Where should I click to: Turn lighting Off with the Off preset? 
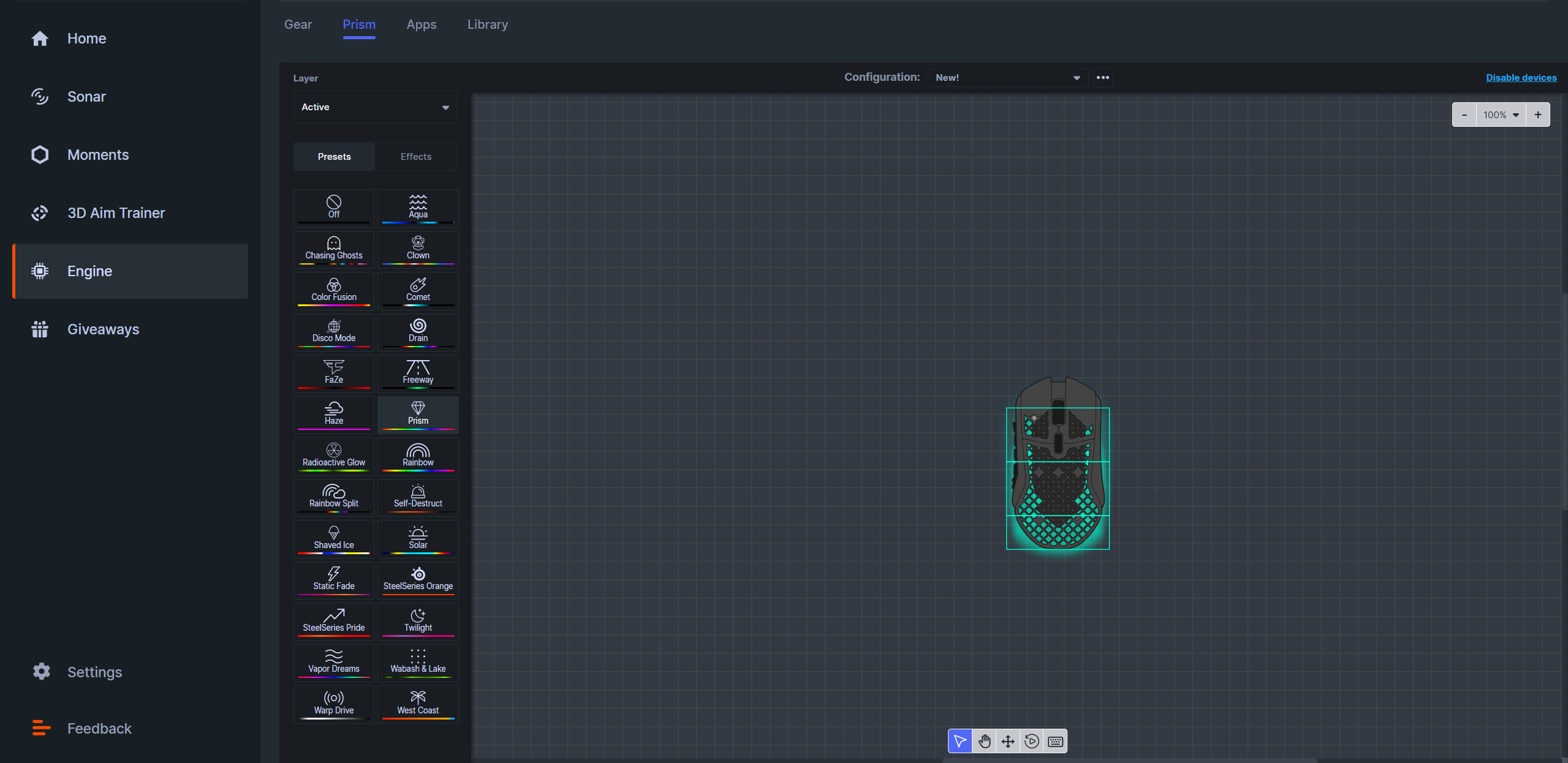(333, 208)
